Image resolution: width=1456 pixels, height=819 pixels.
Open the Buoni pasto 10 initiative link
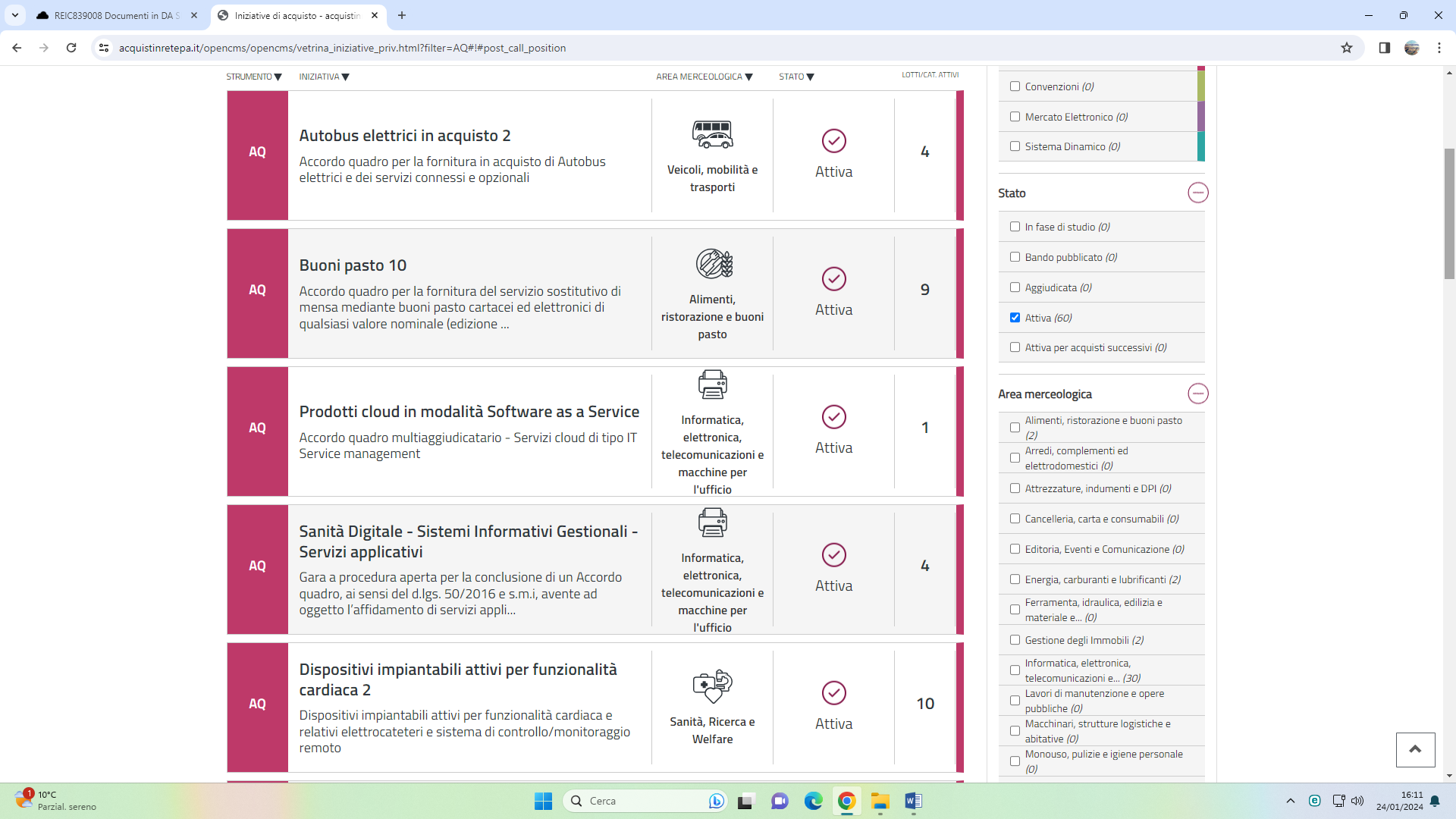pyautogui.click(x=353, y=265)
